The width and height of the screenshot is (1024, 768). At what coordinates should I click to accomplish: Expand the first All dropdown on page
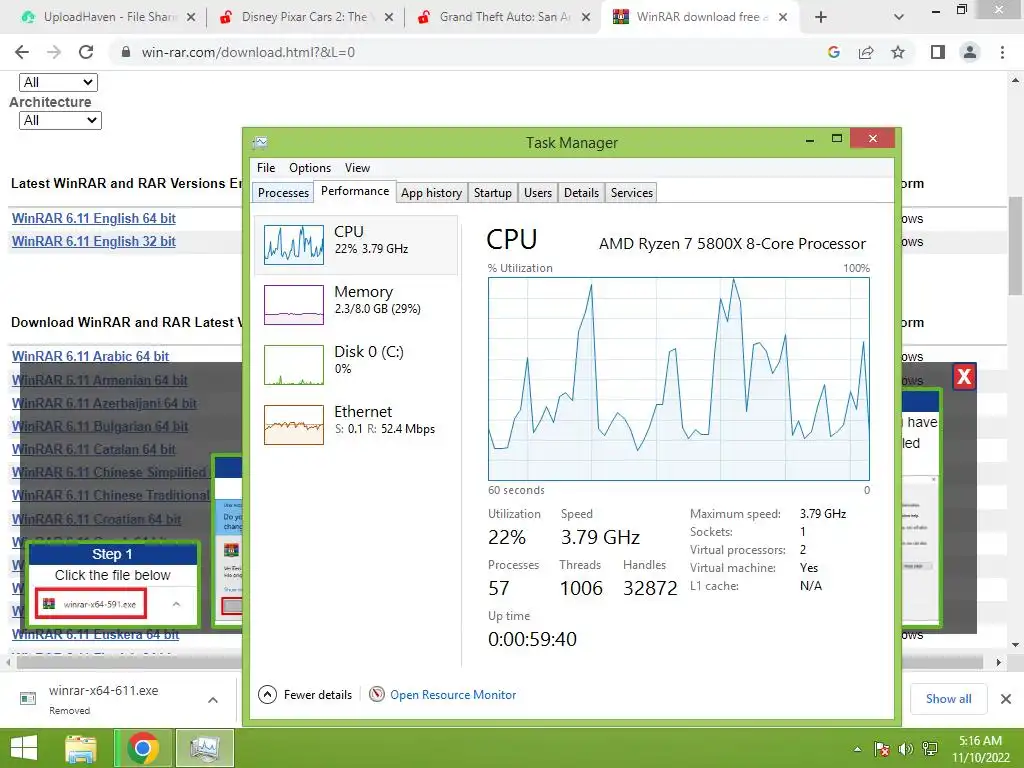tap(58, 82)
